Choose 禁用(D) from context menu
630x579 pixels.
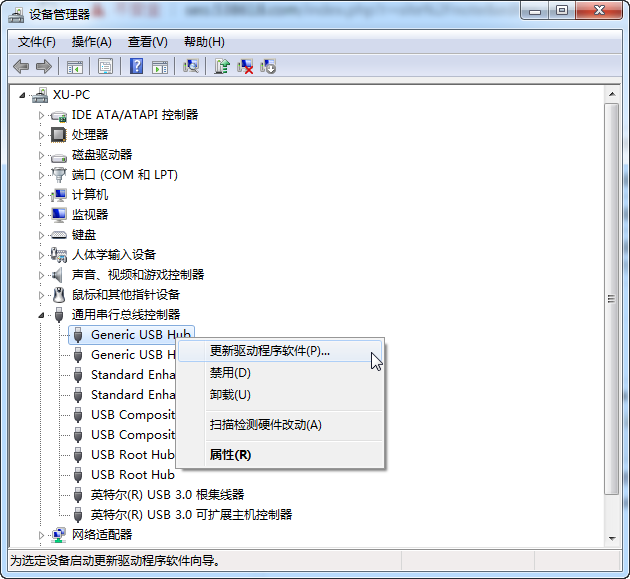pos(280,373)
